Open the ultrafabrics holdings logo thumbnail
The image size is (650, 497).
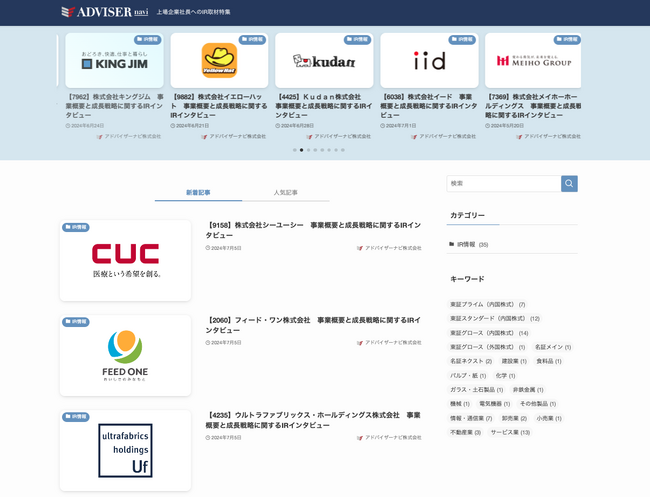click(x=125, y=451)
